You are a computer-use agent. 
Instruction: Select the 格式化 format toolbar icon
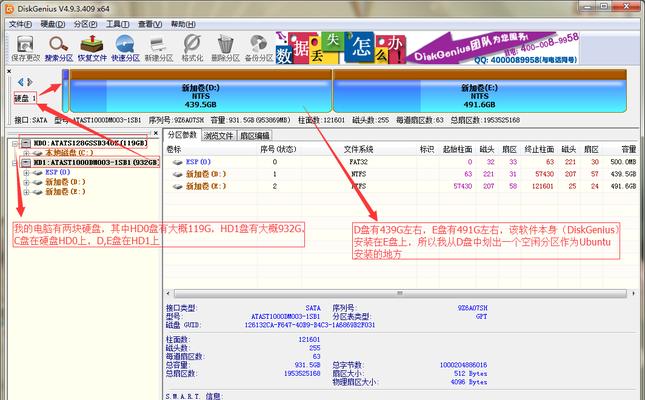click(x=192, y=49)
